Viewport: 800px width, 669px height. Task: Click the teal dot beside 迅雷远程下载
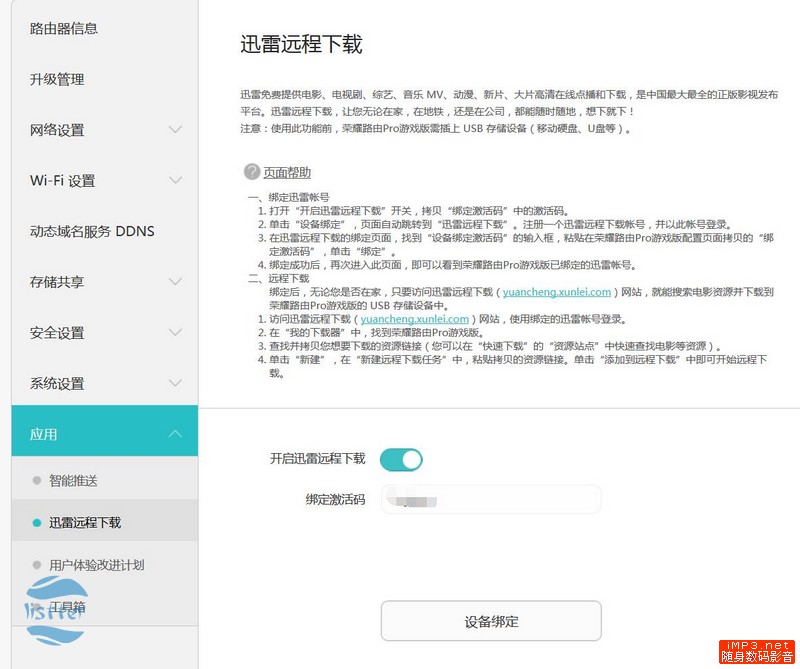coord(35,523)
